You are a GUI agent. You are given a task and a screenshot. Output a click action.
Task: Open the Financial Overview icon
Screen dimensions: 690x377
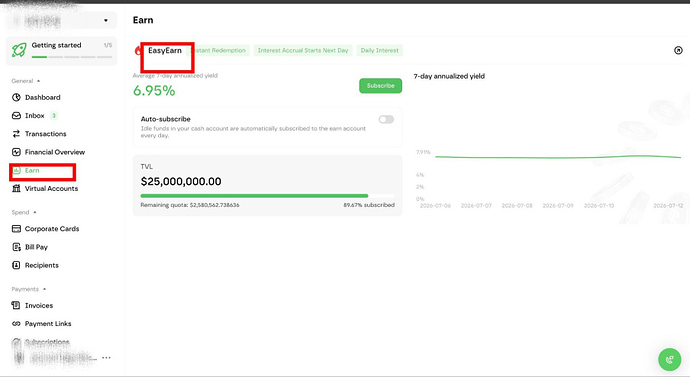pyautogui.click(x=16, y=152)
